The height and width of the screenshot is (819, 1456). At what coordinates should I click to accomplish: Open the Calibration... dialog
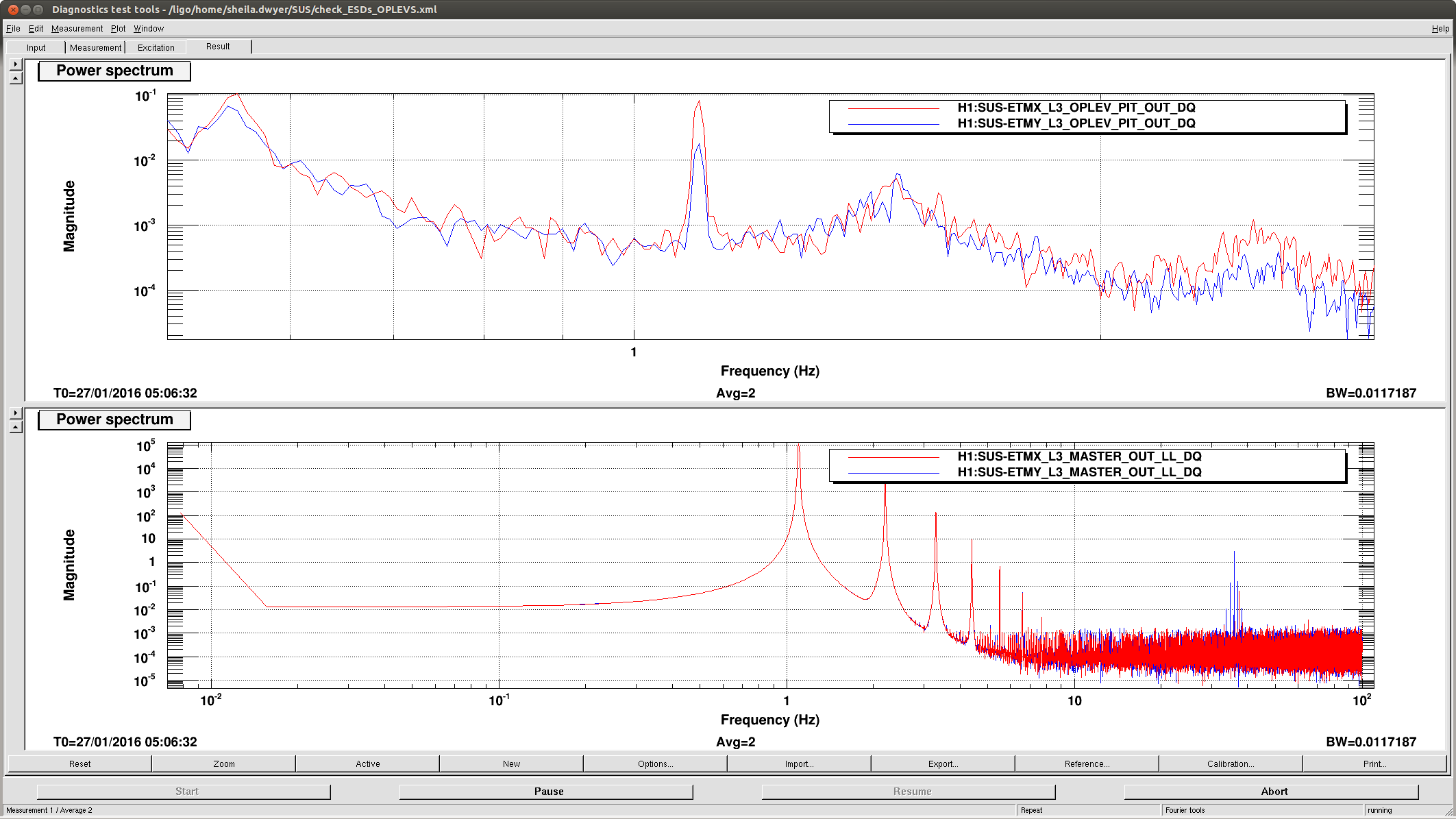click(1231, 763)
